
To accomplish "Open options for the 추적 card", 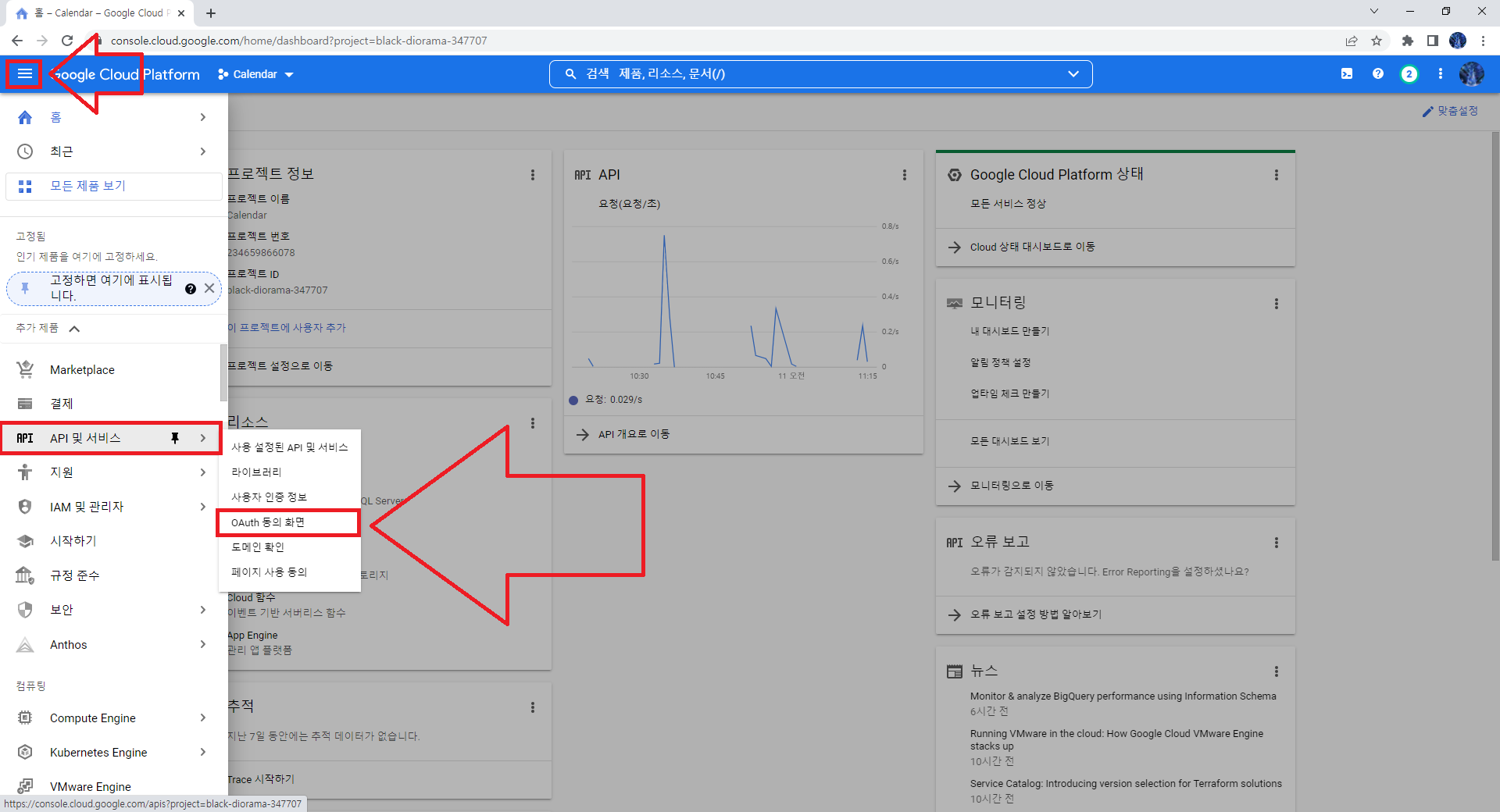I will (x=533, y=707).
